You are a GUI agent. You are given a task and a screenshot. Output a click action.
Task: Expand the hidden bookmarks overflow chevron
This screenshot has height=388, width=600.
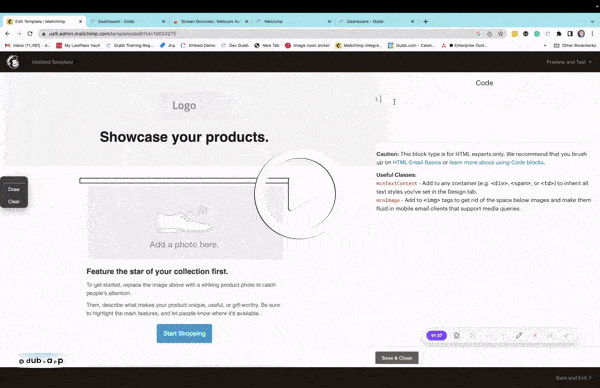(x=545, y=45)
